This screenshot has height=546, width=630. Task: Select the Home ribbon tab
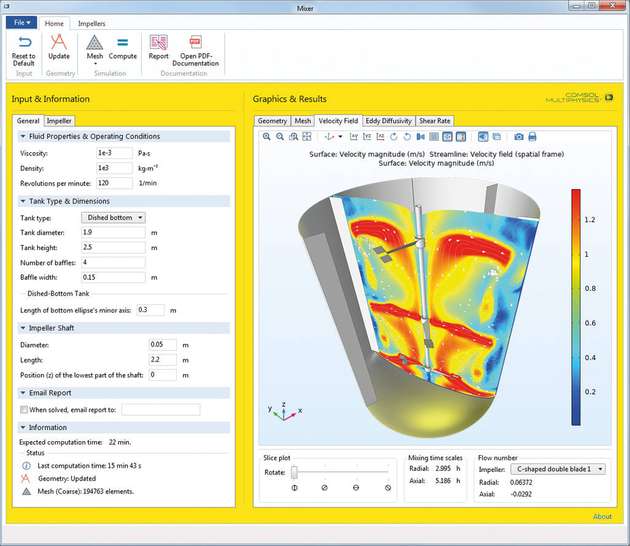tap(54, 24)
